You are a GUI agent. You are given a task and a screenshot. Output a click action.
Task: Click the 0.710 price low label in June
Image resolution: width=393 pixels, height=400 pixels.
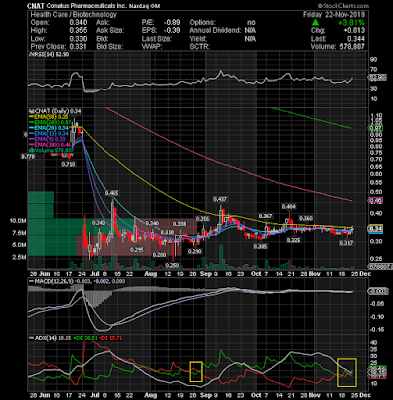pos(68,164)
